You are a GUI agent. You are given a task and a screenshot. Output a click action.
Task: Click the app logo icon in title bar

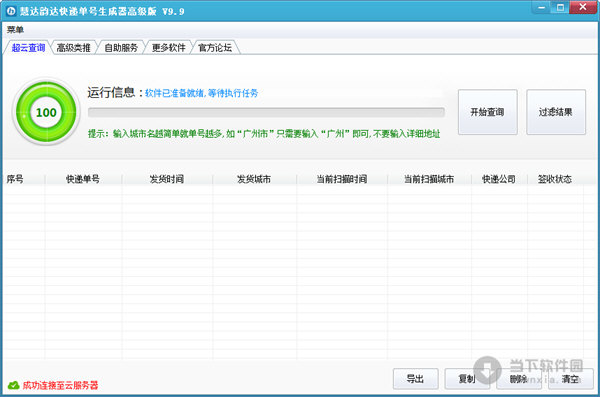(x=11, y=11)
